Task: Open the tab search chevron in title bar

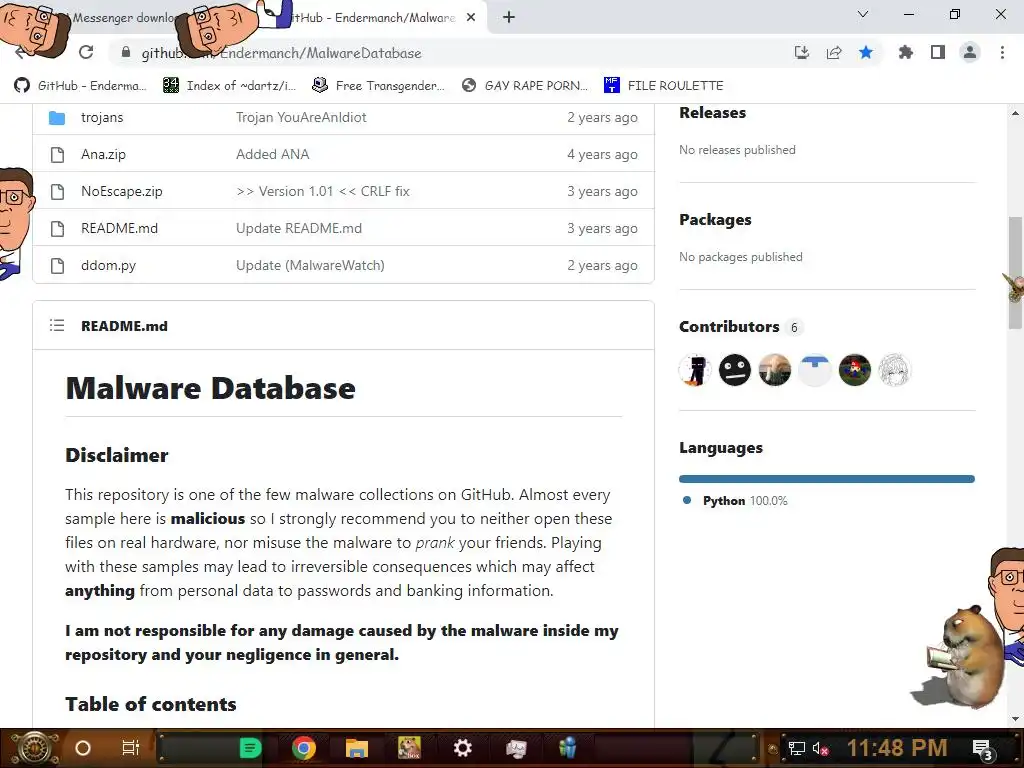Action: click(863, 14)
